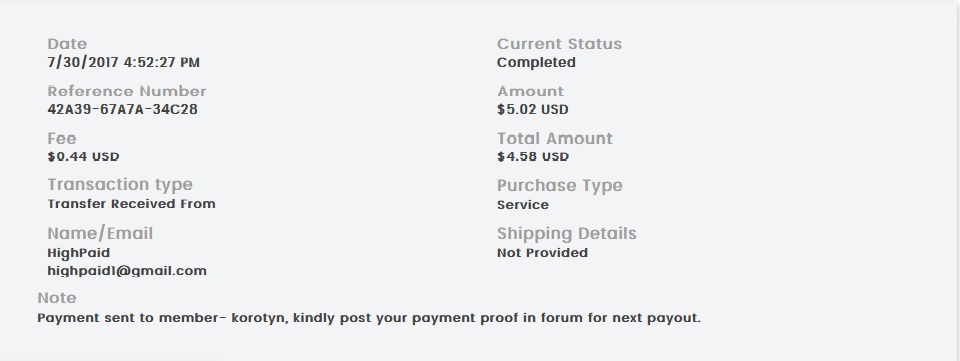Viewport: 960px width, 361px height.
Task: Click the total amount $4.58 USD
Action: pyautogui.click(x=533, y=157)
